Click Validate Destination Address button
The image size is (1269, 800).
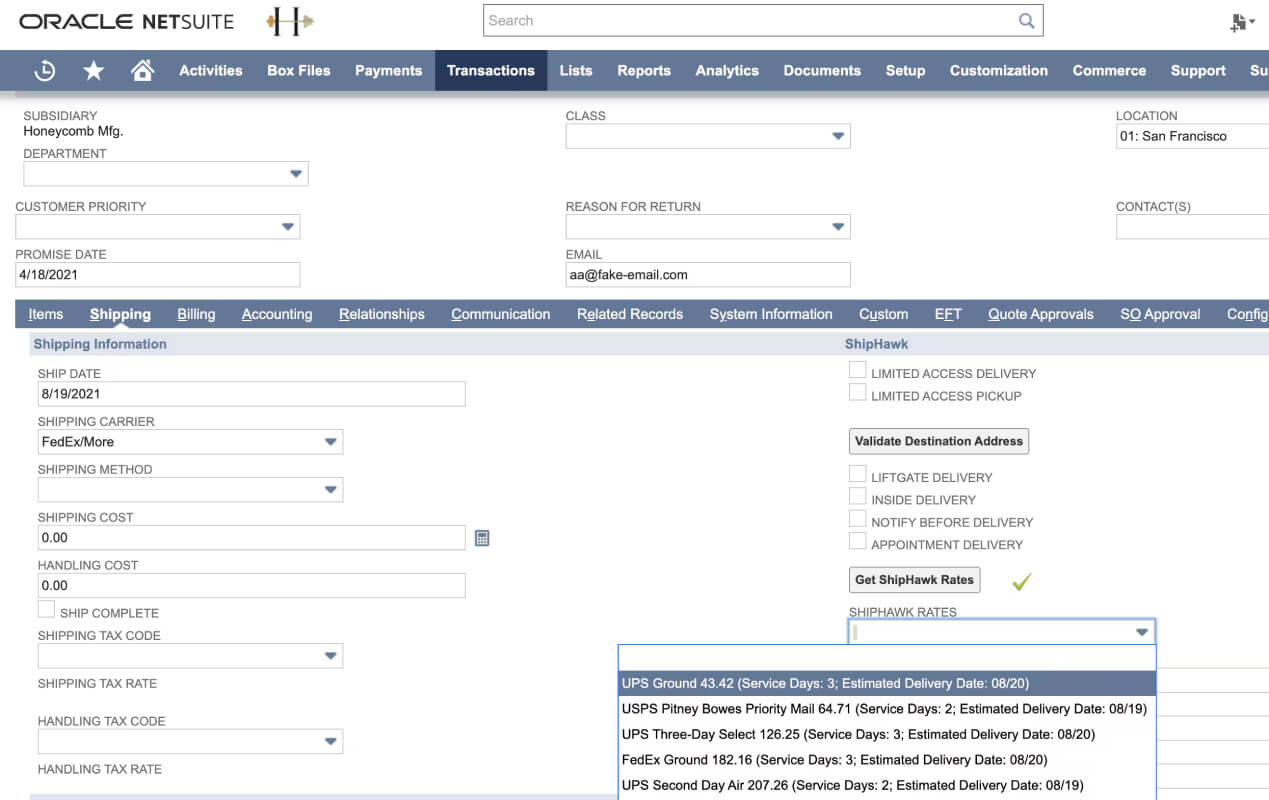(939, 441)
